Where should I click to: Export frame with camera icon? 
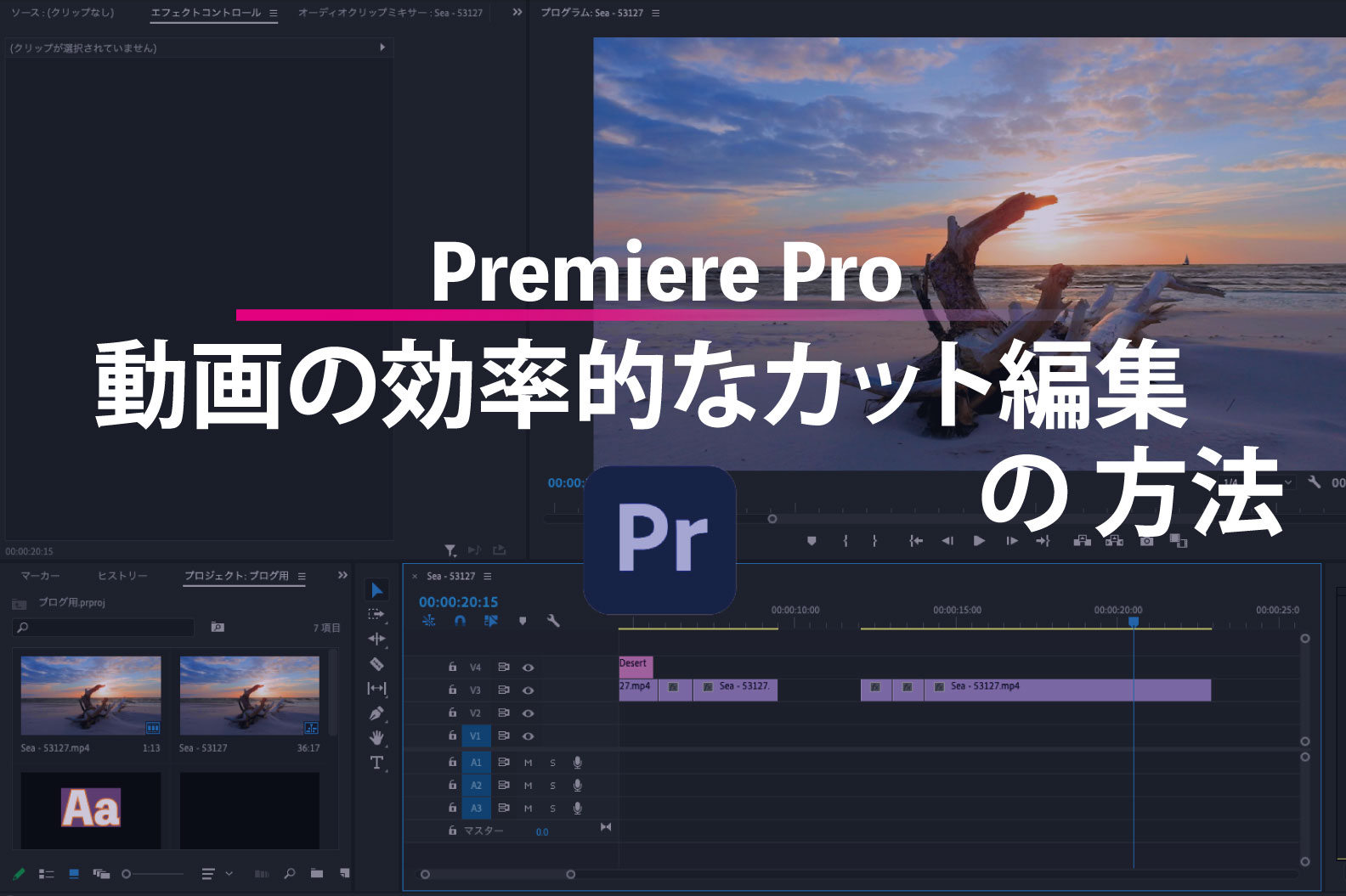pyautogui.click(x=1146, y=540)
